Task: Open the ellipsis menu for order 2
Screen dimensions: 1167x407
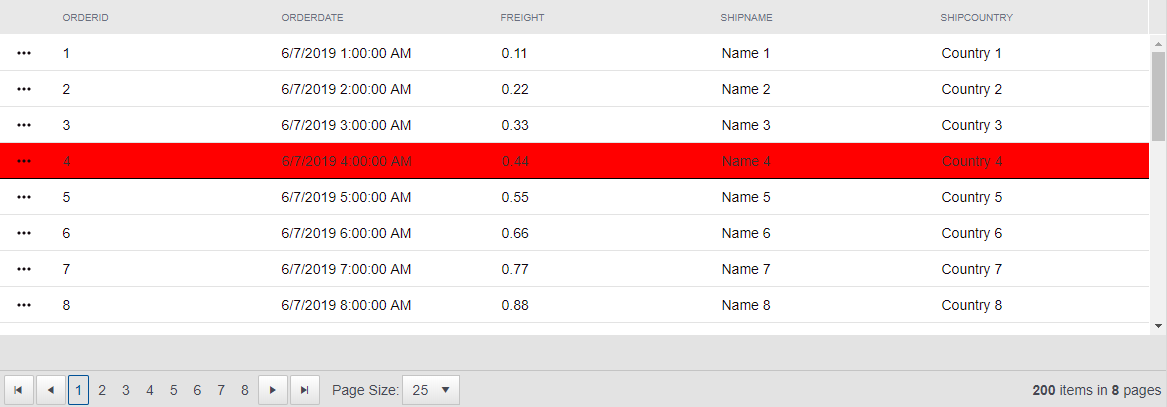Action: [24, 89]
